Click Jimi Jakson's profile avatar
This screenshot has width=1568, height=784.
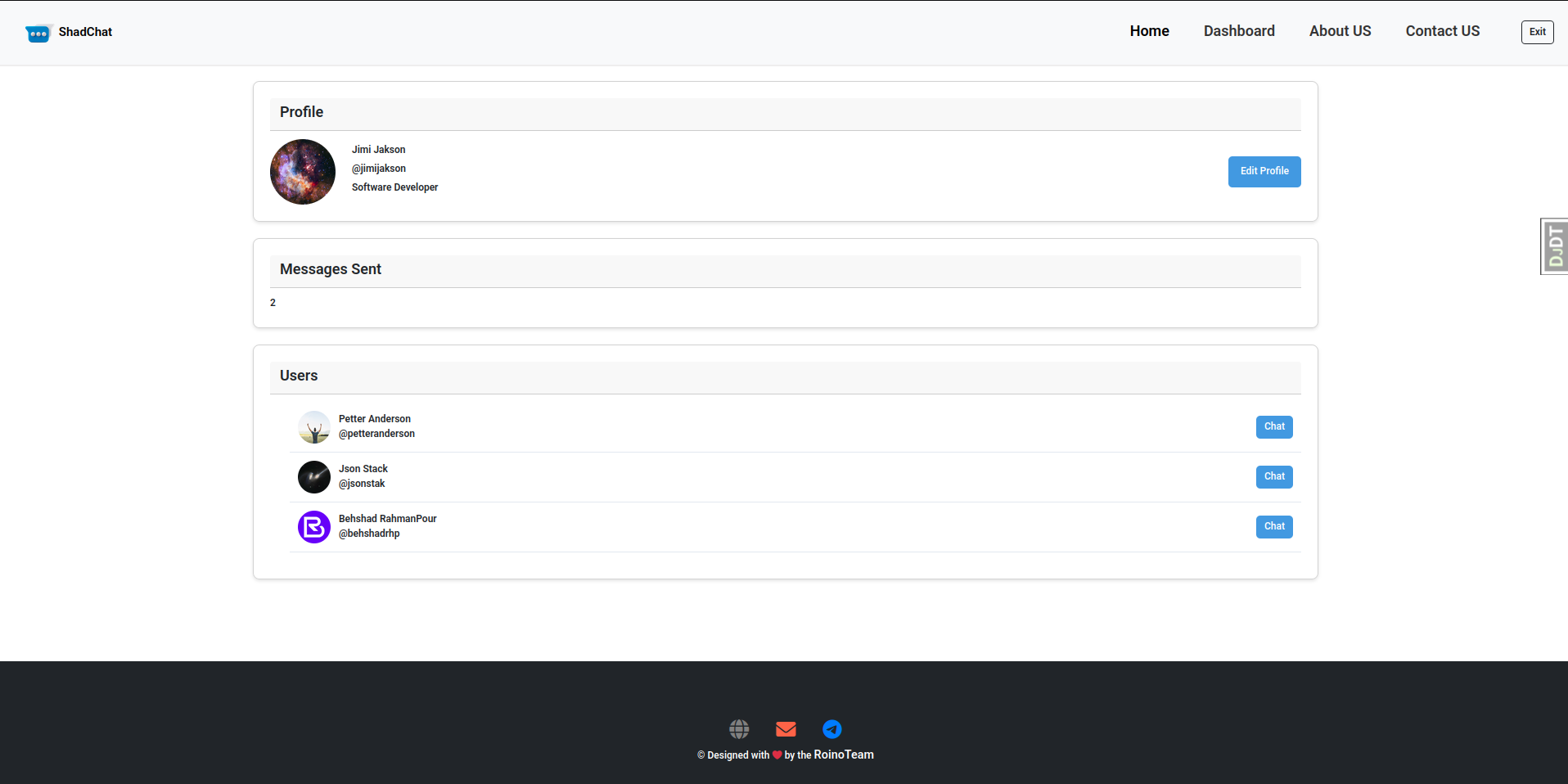(x=303, y=172)
